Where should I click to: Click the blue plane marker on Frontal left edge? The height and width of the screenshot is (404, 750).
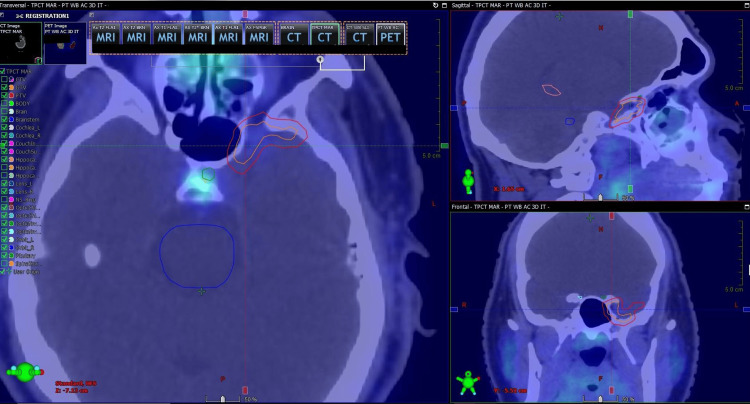[454, 309]
